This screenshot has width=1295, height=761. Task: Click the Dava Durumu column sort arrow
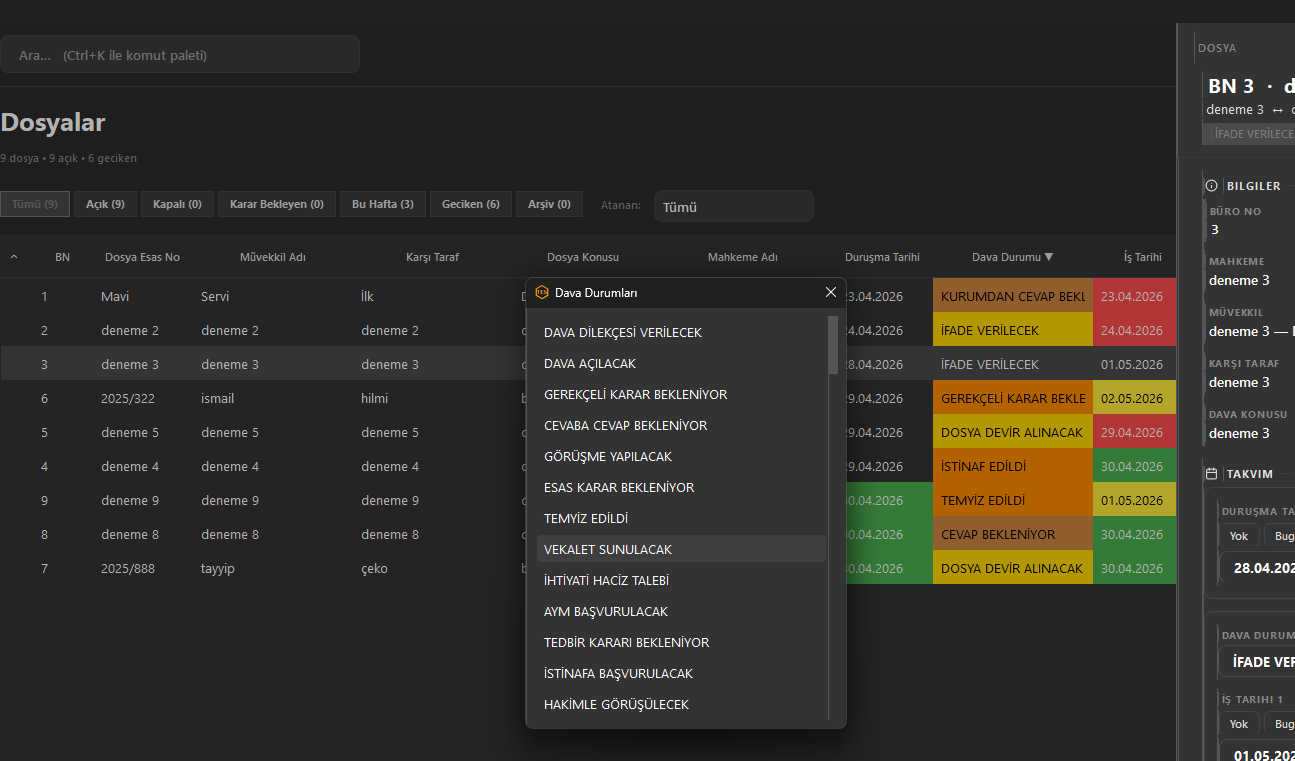click(x=1048, y=257)
